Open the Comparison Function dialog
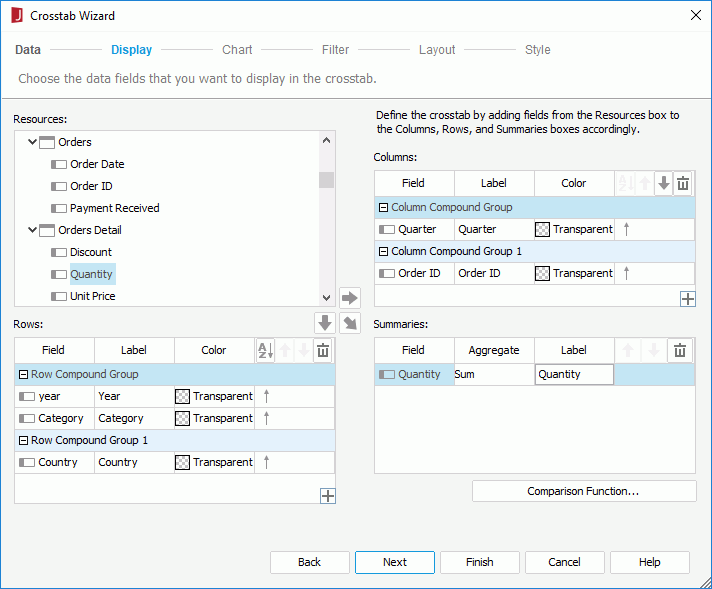This screenshot has width=712, height=589. tap(583, 491)
